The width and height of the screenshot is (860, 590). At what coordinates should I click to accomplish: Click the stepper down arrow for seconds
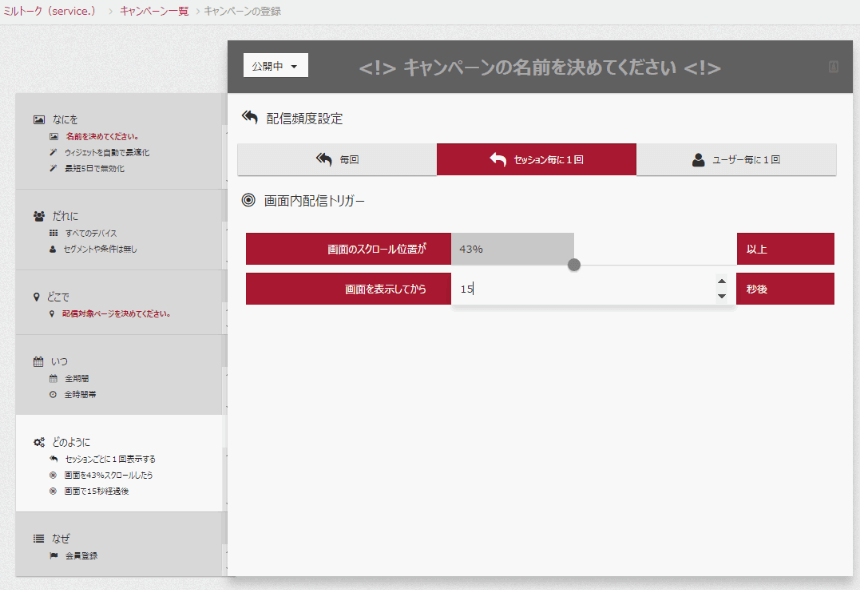coord(721,296)
